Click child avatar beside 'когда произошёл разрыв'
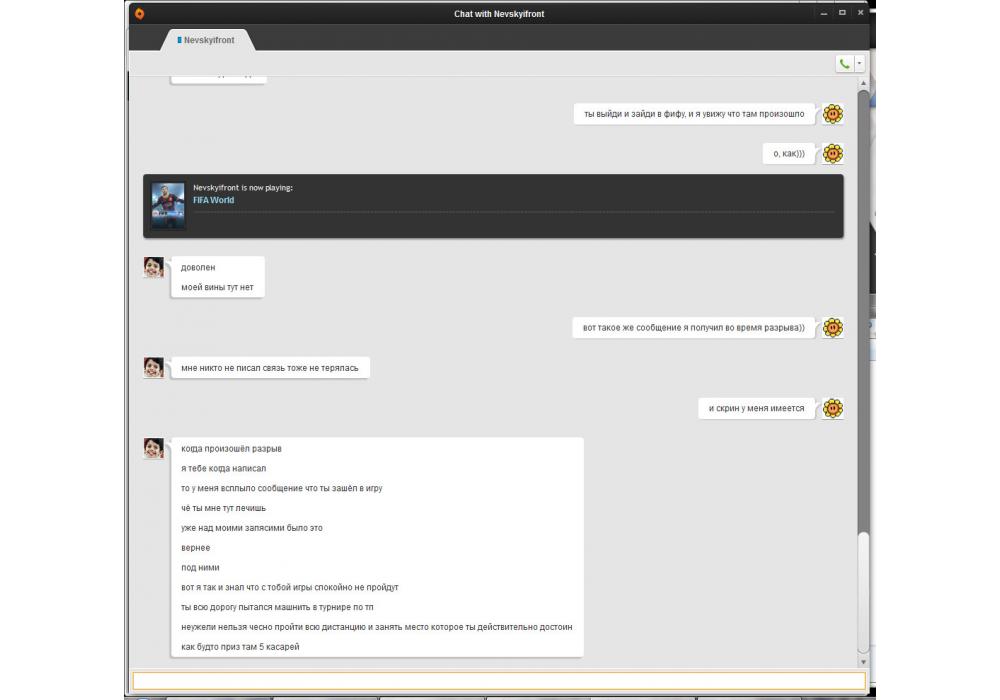This screenshot has width=1000, height=700. point(154,448)
